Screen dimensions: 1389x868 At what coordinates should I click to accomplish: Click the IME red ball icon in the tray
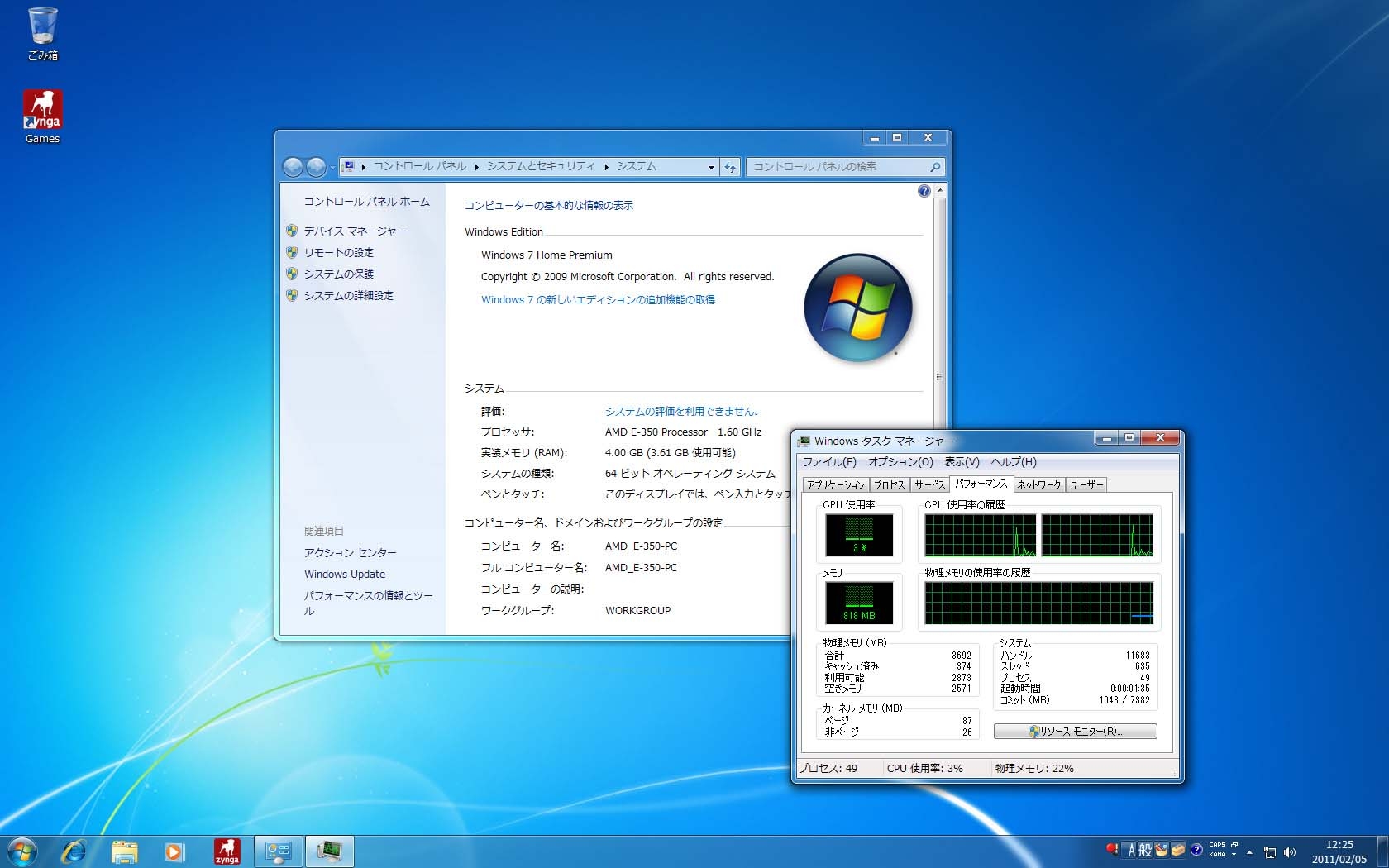coord(1112,849)
